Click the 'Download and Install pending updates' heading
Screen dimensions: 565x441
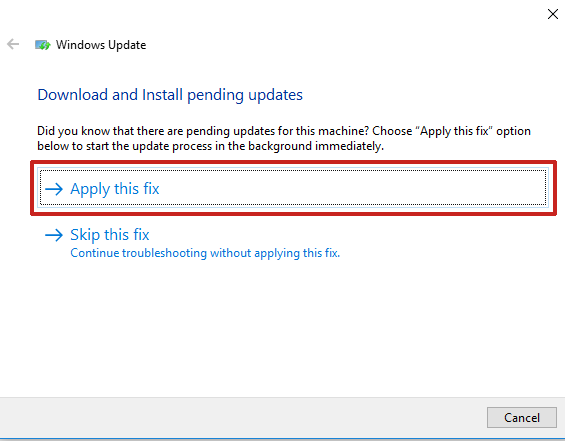(x=170, y=95)
